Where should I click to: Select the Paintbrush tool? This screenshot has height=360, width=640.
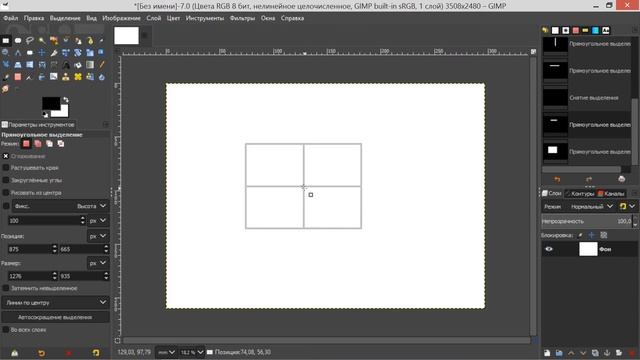coord(6,77)
